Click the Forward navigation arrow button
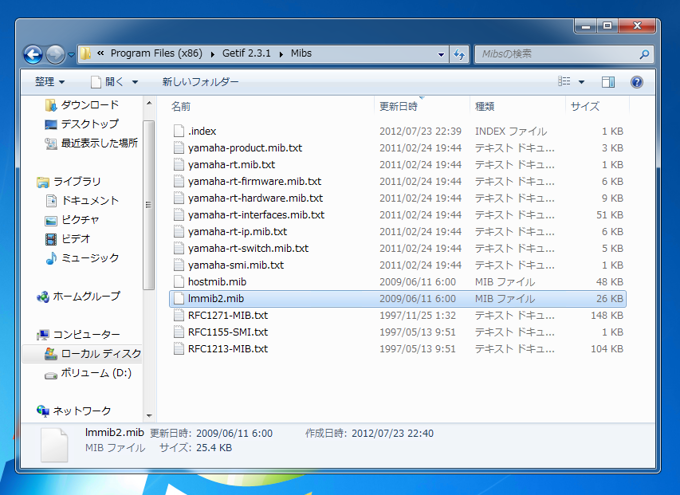Screen dimensions: 680x495 55,54
